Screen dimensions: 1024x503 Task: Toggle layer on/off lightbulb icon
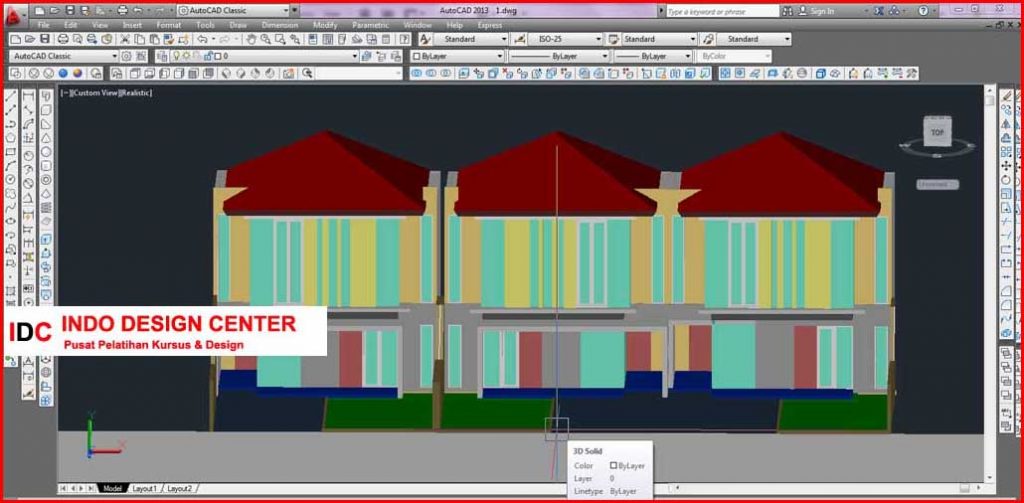click(176, 56)
